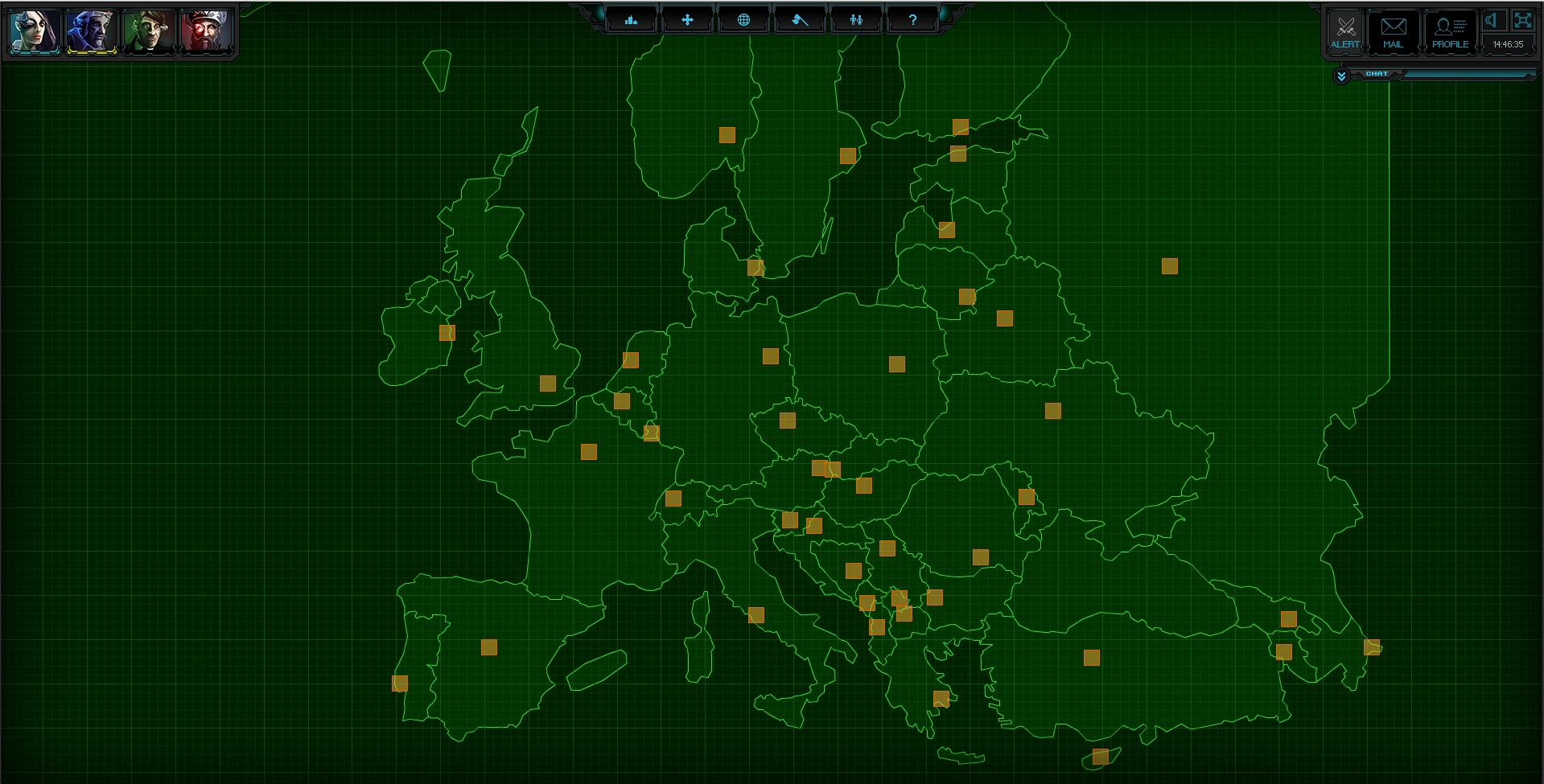
Task: Select the Bulgaria map marker
Action: [x=935, y=597]
